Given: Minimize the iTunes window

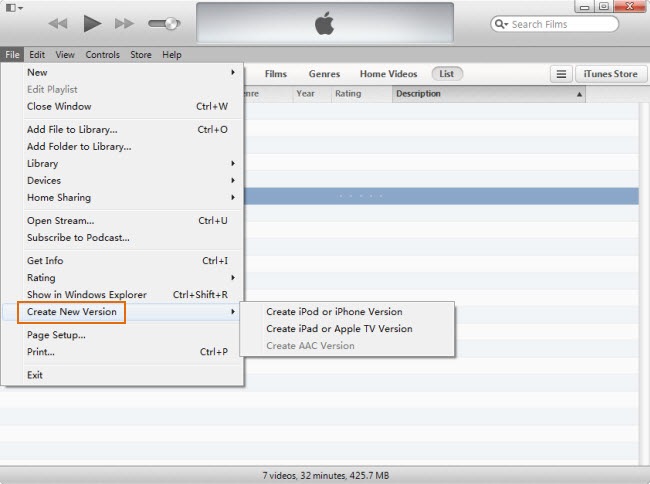Looking at the screenshot, I should 584,6.
